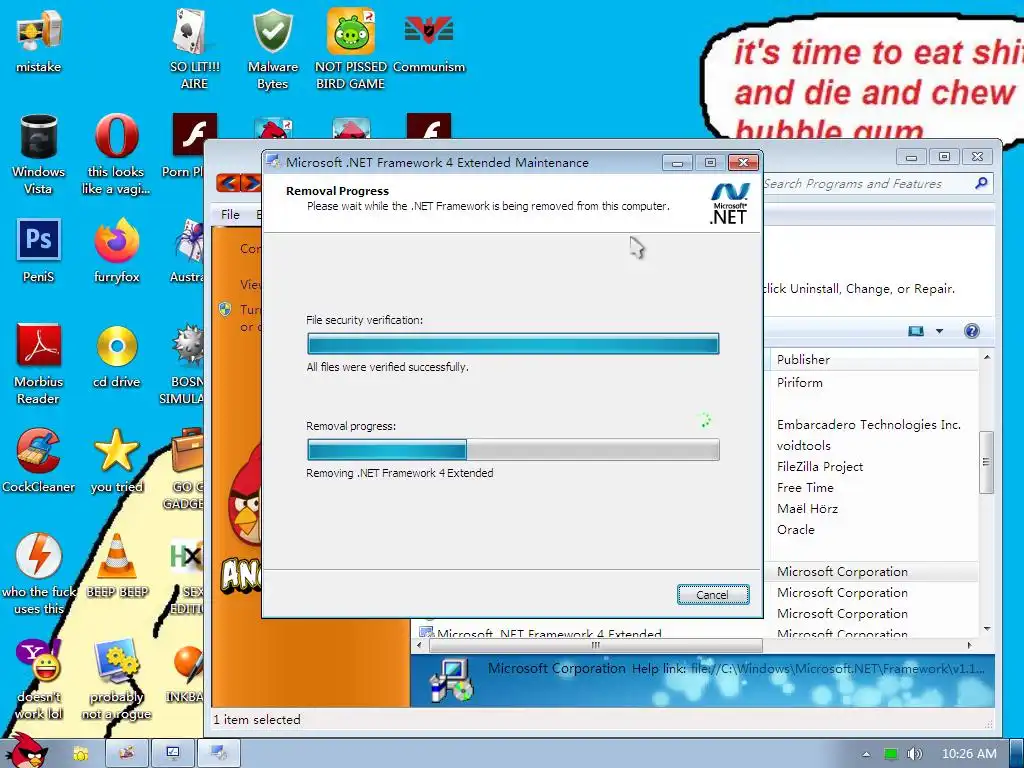
Task: Switch to the Programs and Features taskbar button
Action: [172, 754]
